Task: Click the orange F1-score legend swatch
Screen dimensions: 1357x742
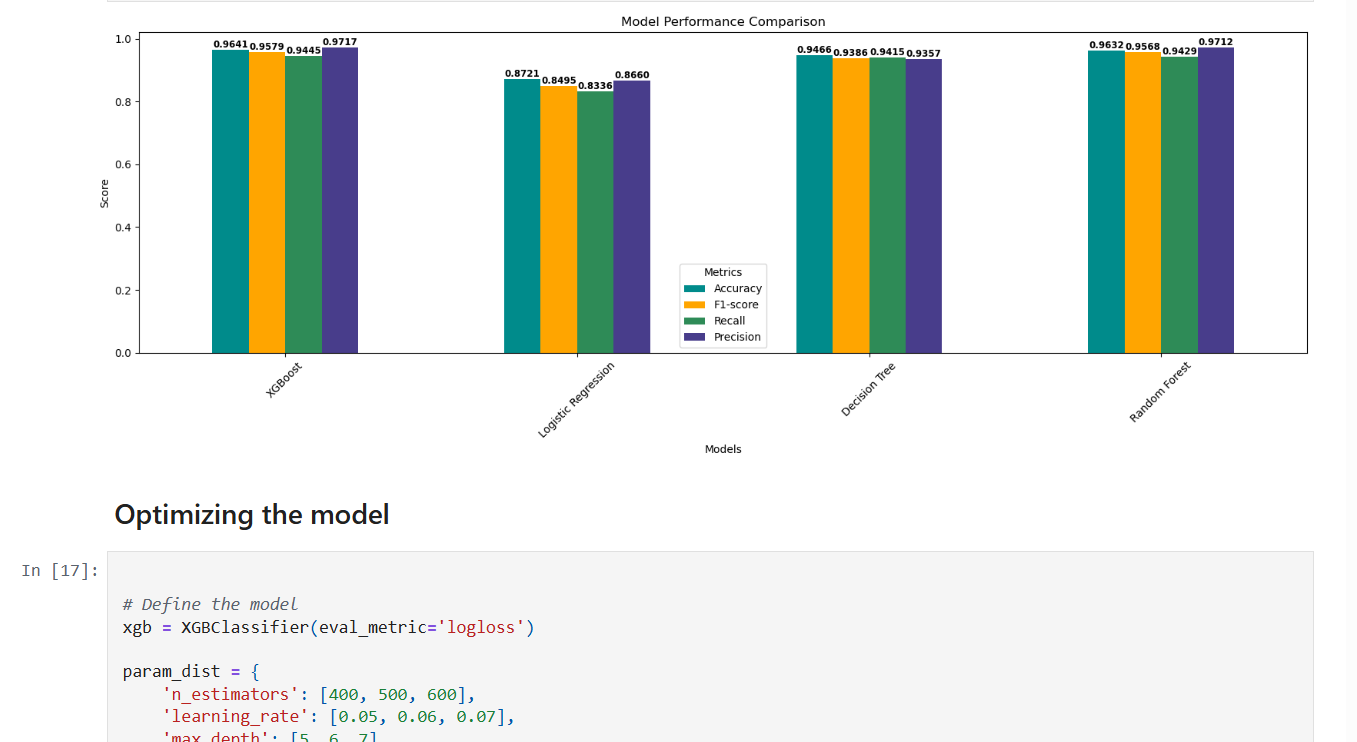Action: tap(695, 305)
